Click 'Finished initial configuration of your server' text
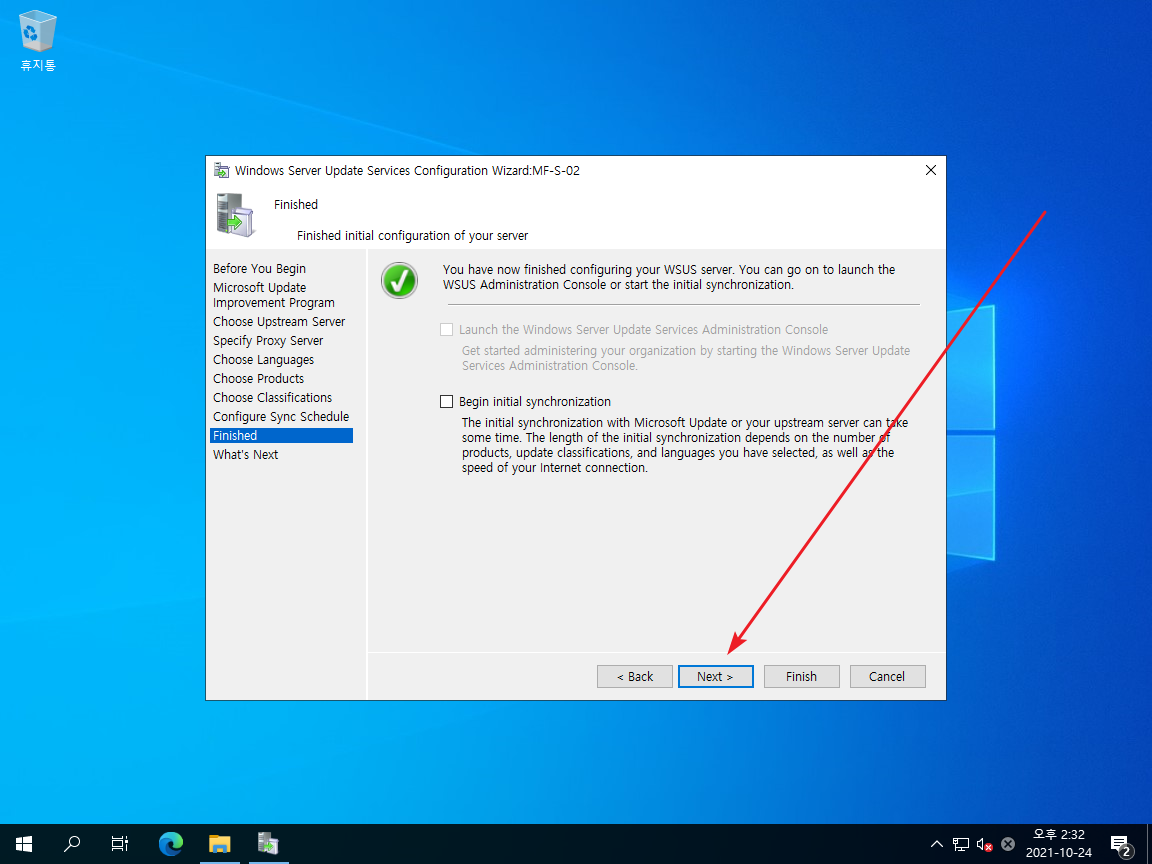Image resolution: width=1152 pixels, height=864 pixels. tap(412, 236)
